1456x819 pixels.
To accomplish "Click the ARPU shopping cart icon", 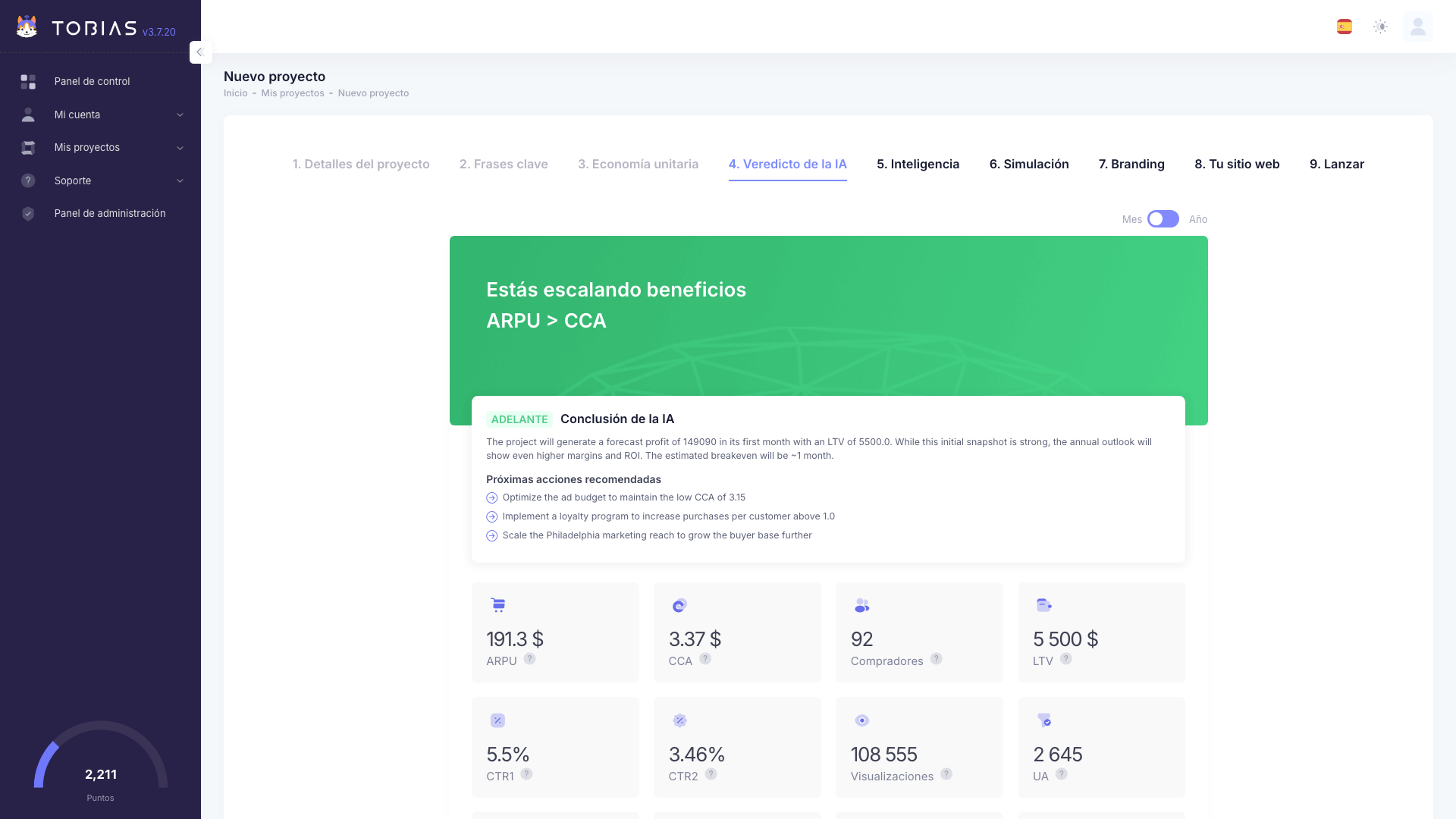I will pos(497,605).
